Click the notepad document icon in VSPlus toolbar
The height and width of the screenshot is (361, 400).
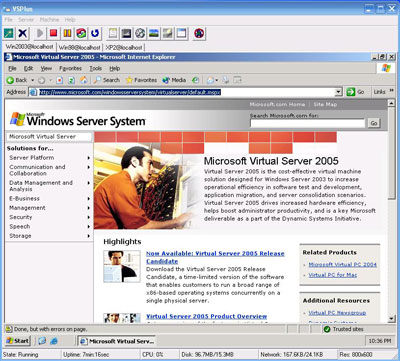[x=113, y=33]
